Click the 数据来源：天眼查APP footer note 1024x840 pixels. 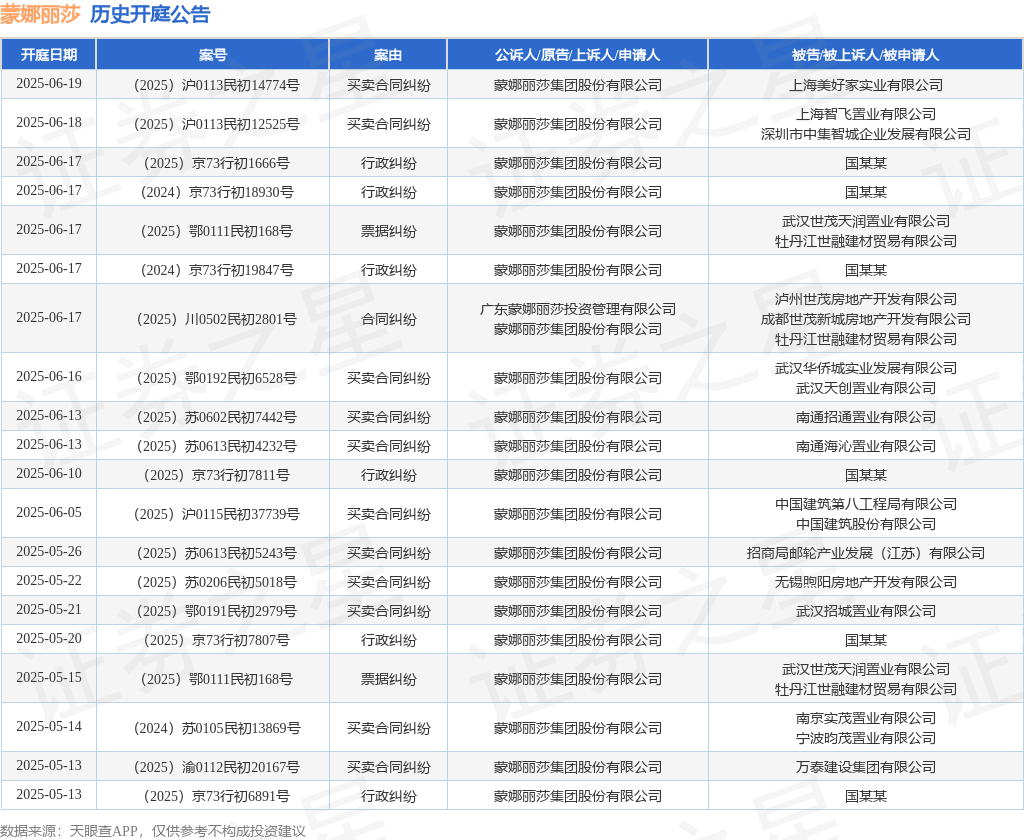pyautogui.click(x=153, y=831)
